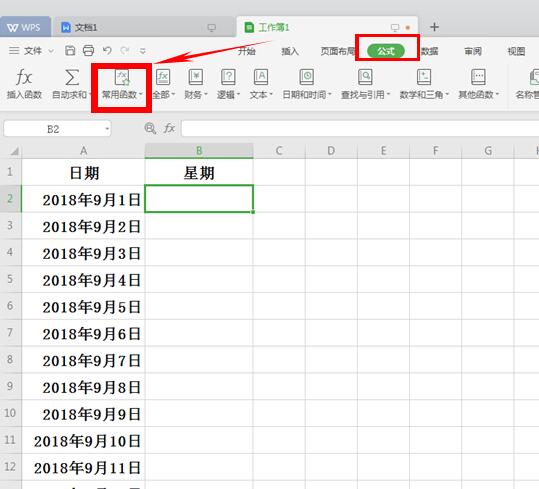Switch to the 数据 ribbon tab

pyautogui.click(x=429, y=51)
